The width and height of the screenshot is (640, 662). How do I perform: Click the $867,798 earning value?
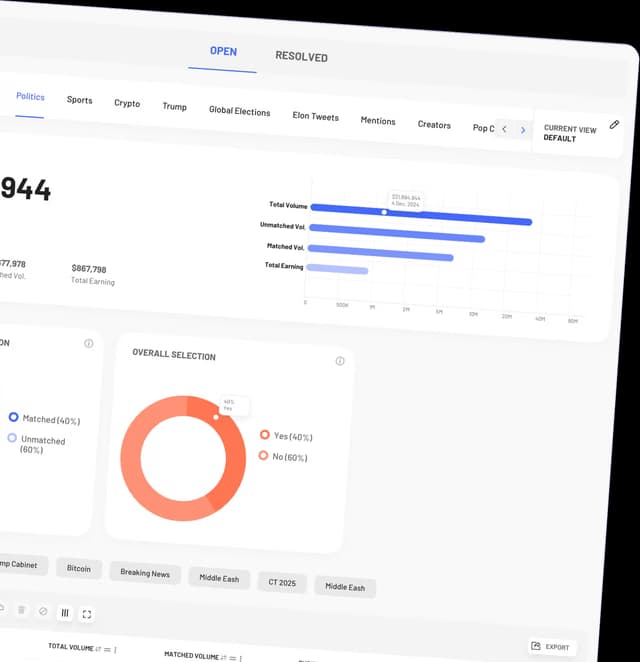(x=89, y=269)
